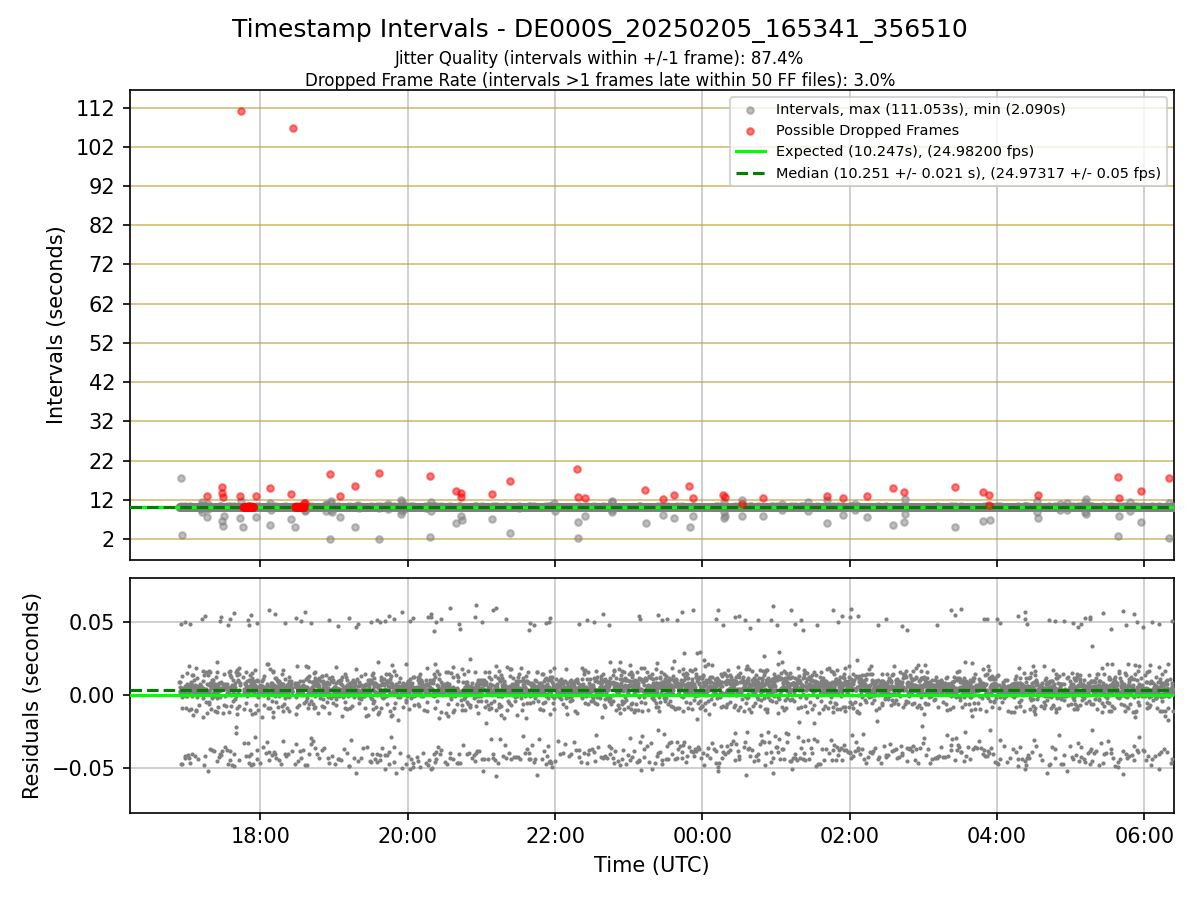
Task: Click the "Time (UTC)" x-axis label
Action: tap(651, 865)
